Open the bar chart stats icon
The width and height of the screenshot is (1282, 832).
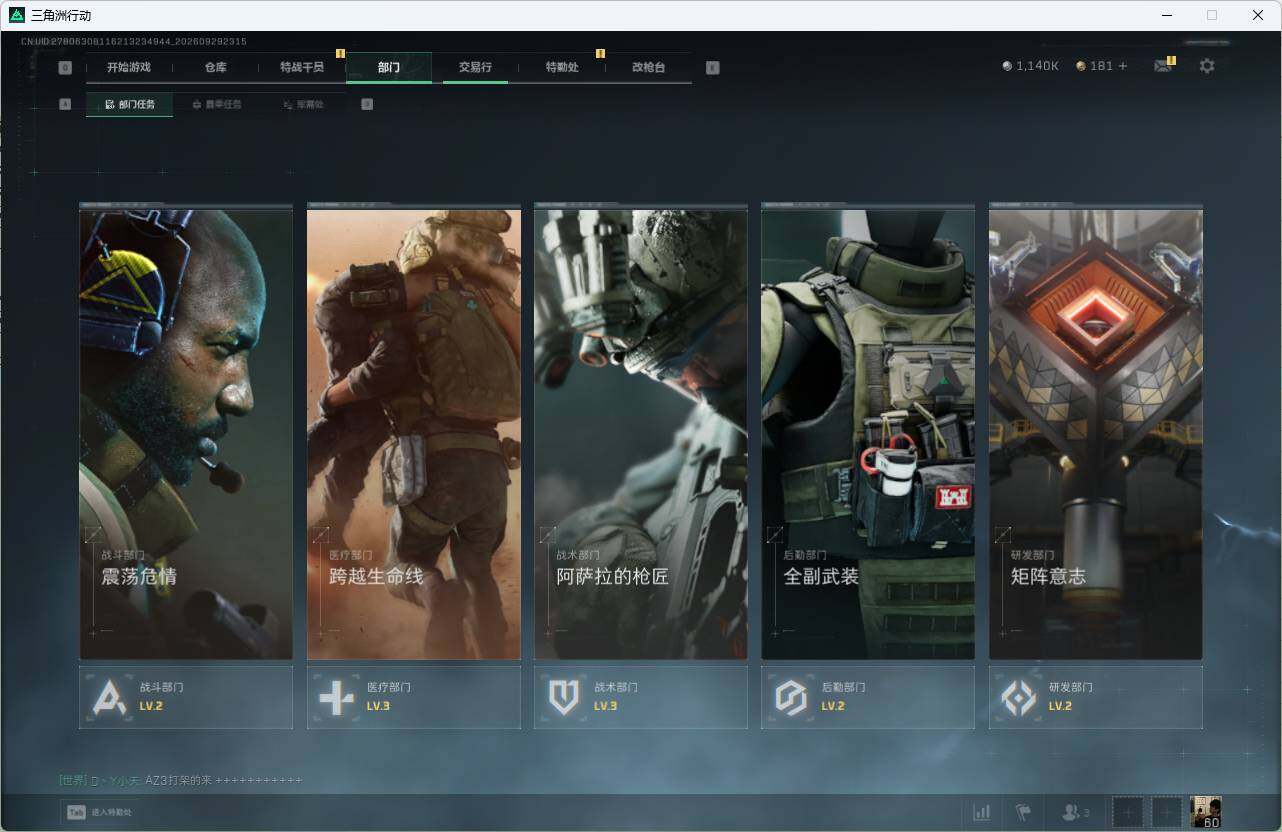click(x=982, y=812)
